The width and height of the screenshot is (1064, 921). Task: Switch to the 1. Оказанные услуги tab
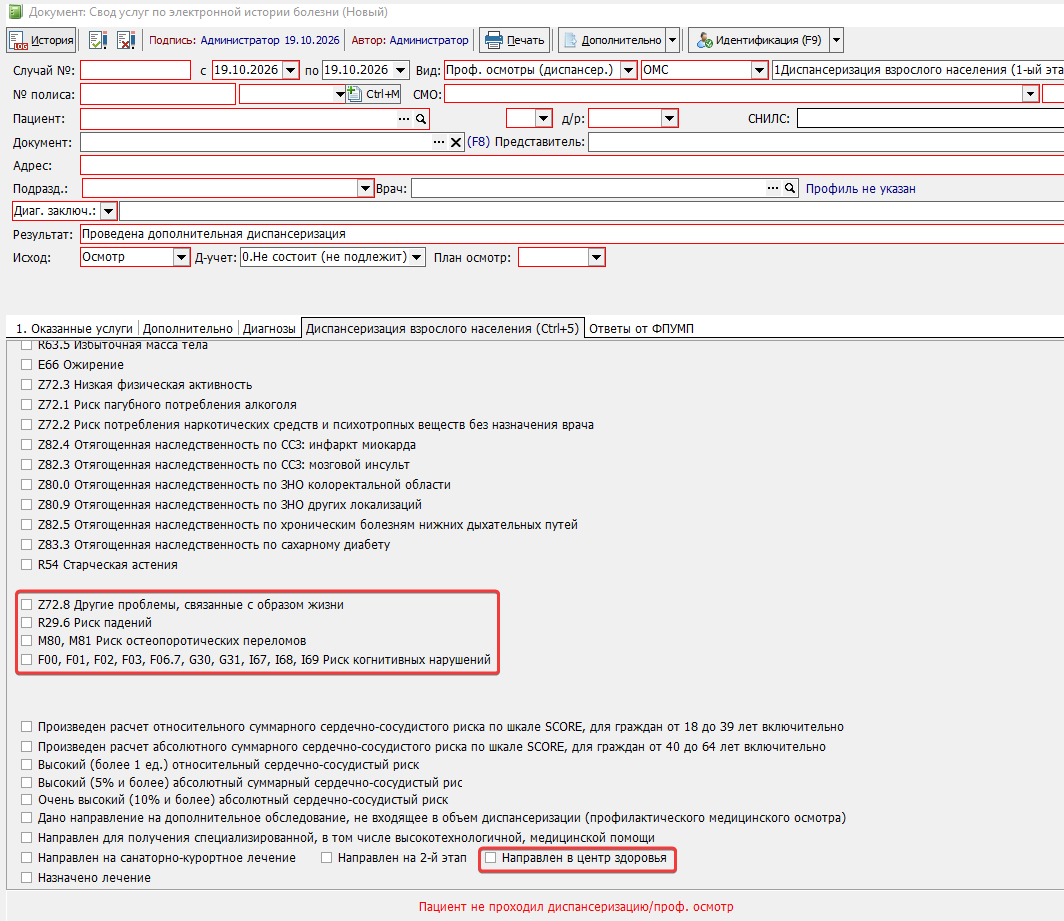pyautogui.click(x=74, y=328)
